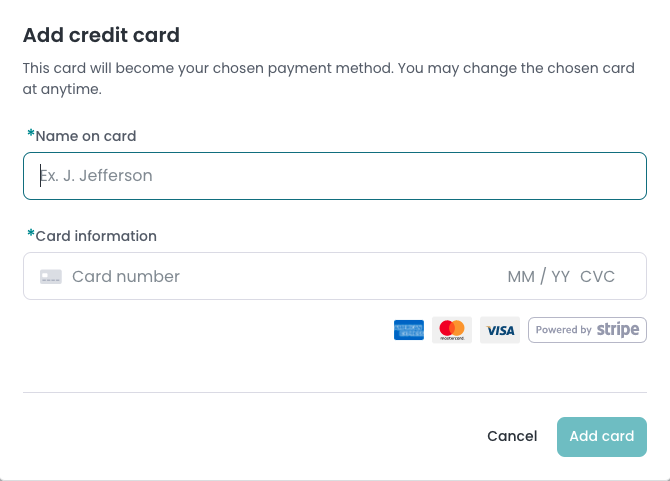Viewport: 670px width, 481px height.
Task: Click the stripe wordmark logo
Action: pyautogui.click(x=618, y=329)
